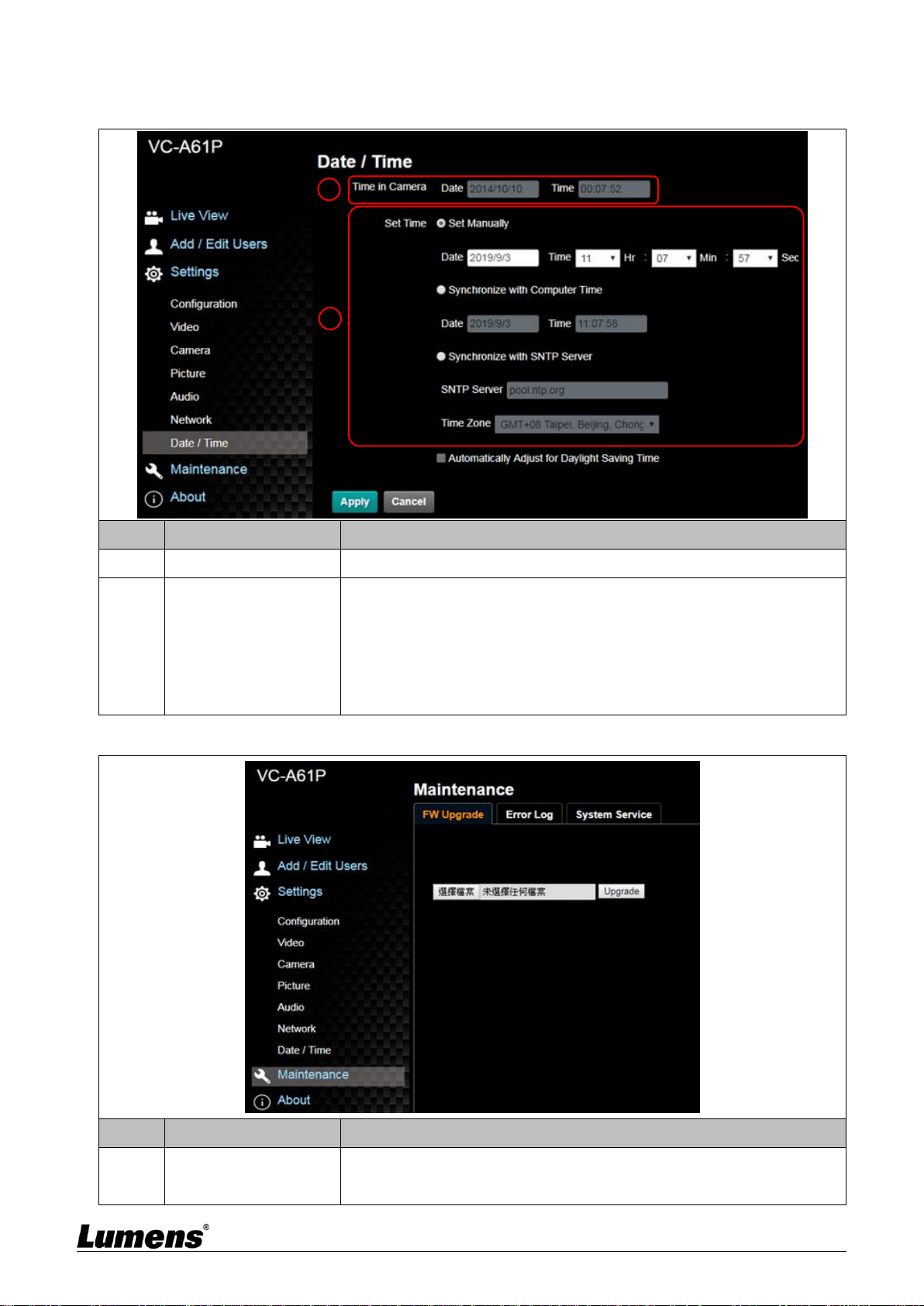
Task: Click VC-A61P title in Maintenance screenshot
Action: pyautogui.click(x=291, y=775)
